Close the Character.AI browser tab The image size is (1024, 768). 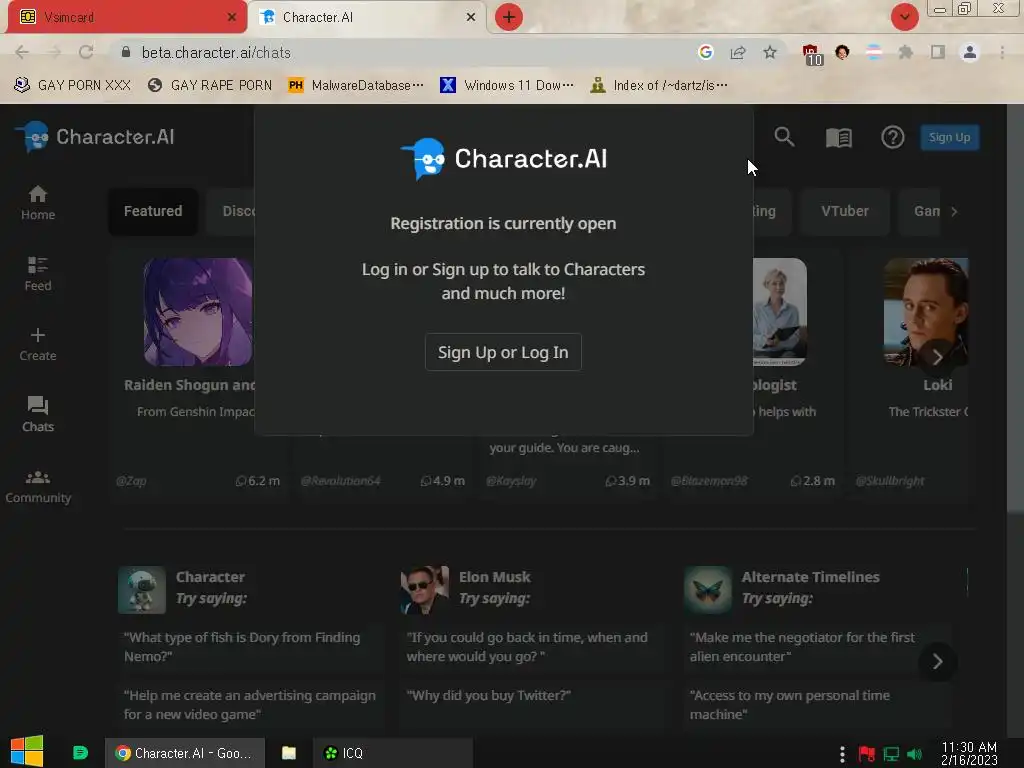(471, 17)
